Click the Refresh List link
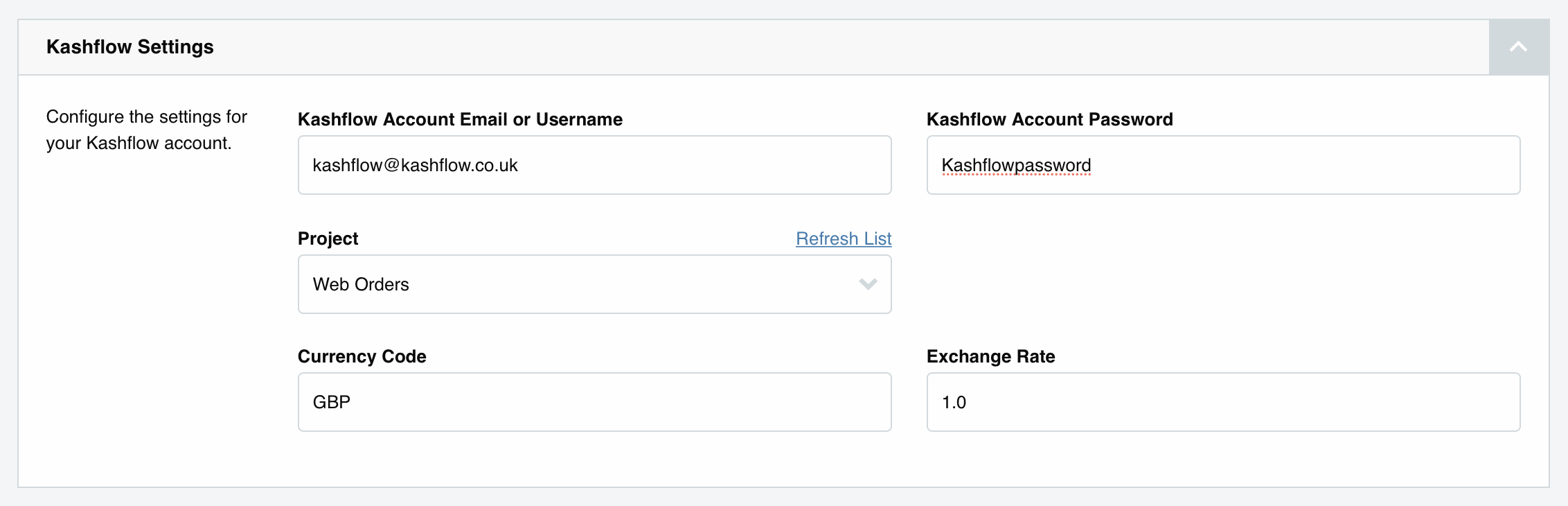The width and height of the screenshot is (1568, 506). click(843, 238)
